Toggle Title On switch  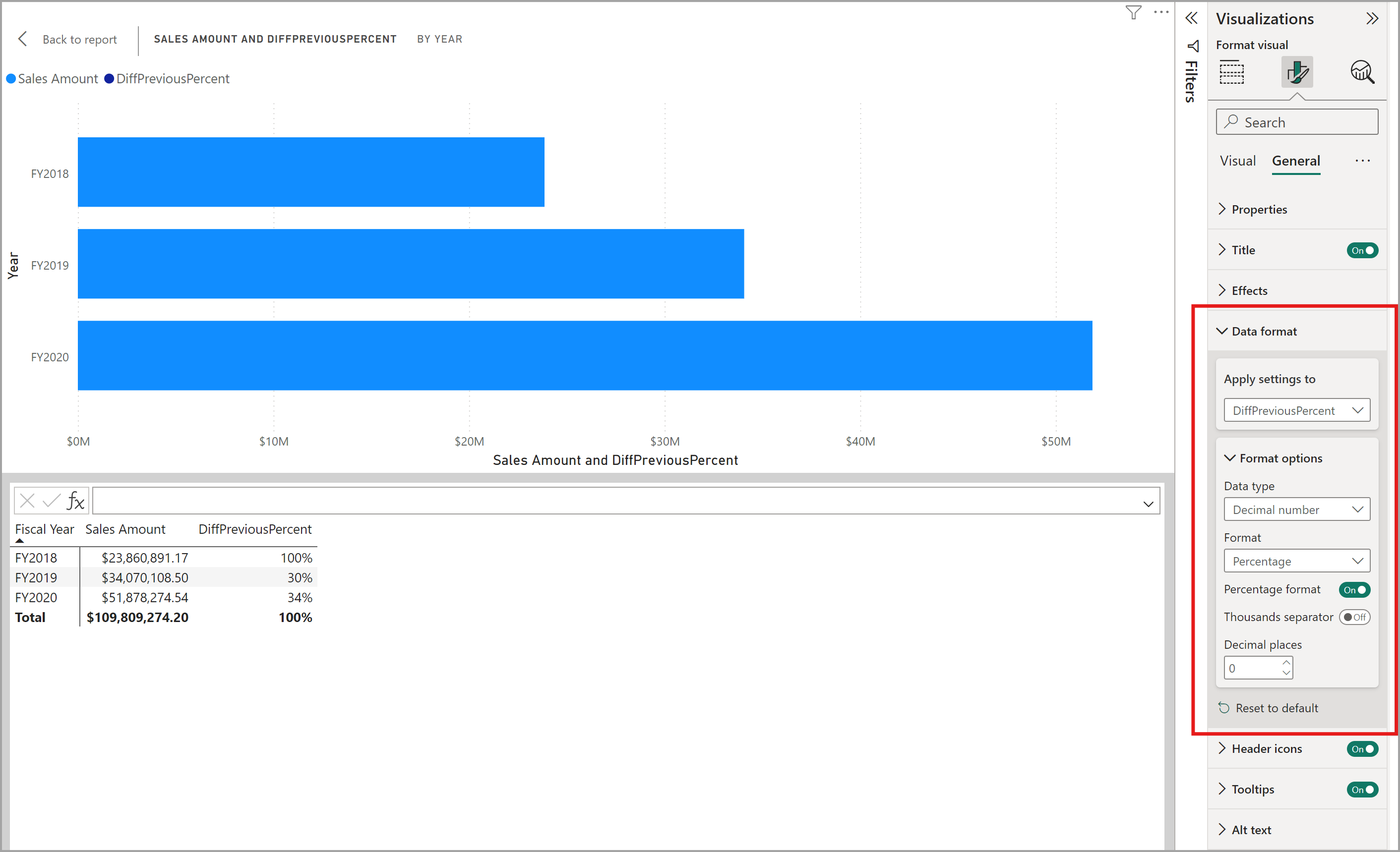(x=1362, y=249)
